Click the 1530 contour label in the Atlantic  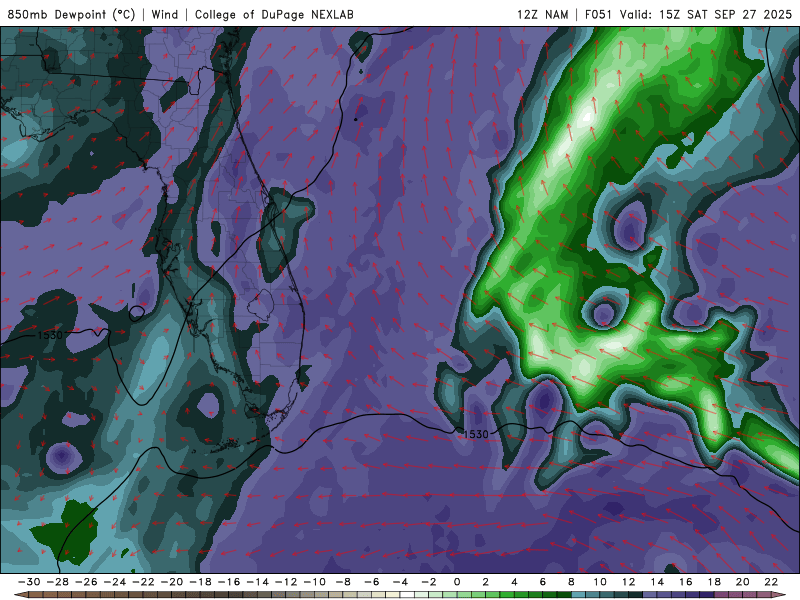click(476, 434)
